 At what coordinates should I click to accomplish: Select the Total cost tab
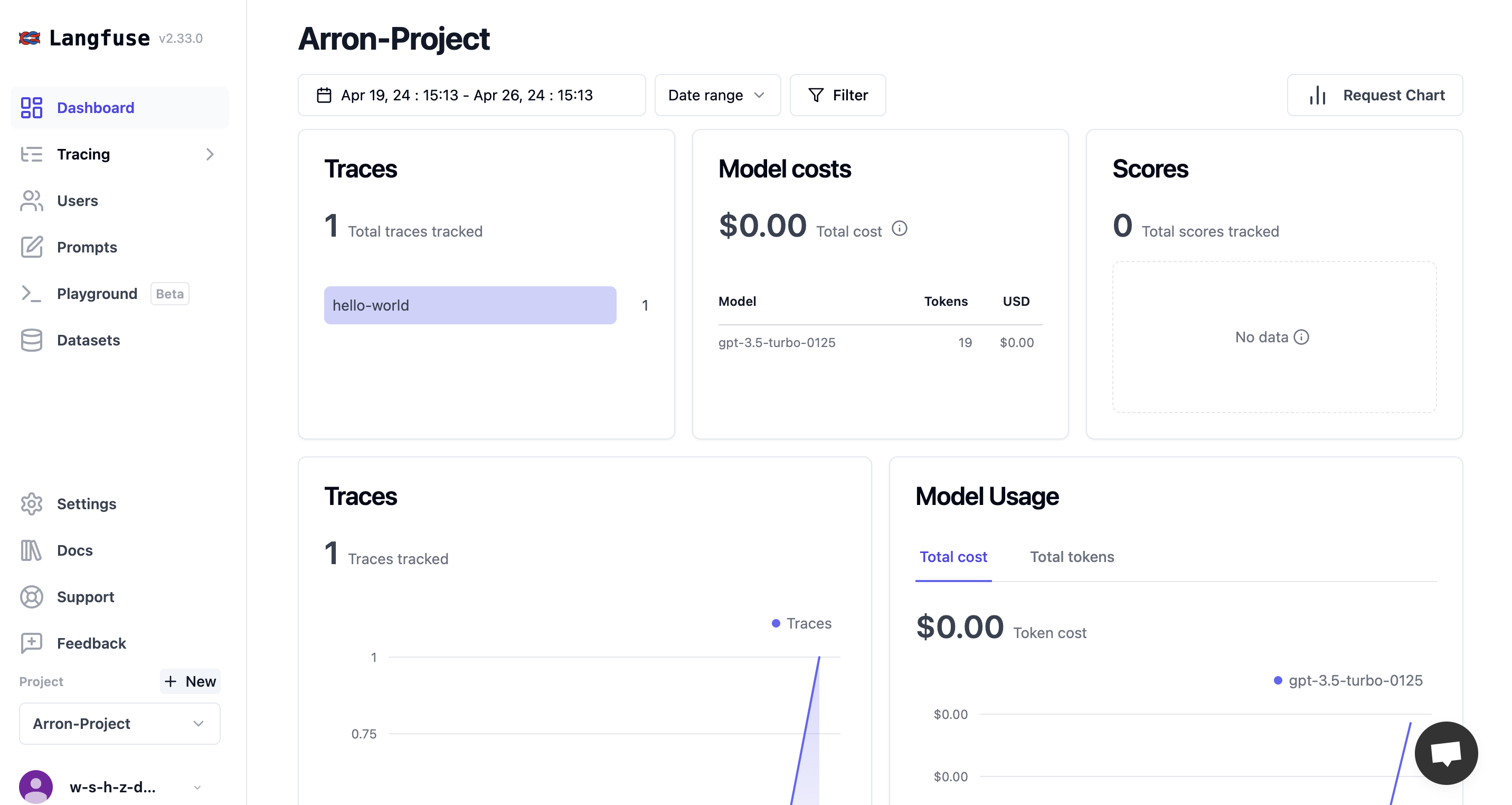[953, 557]
